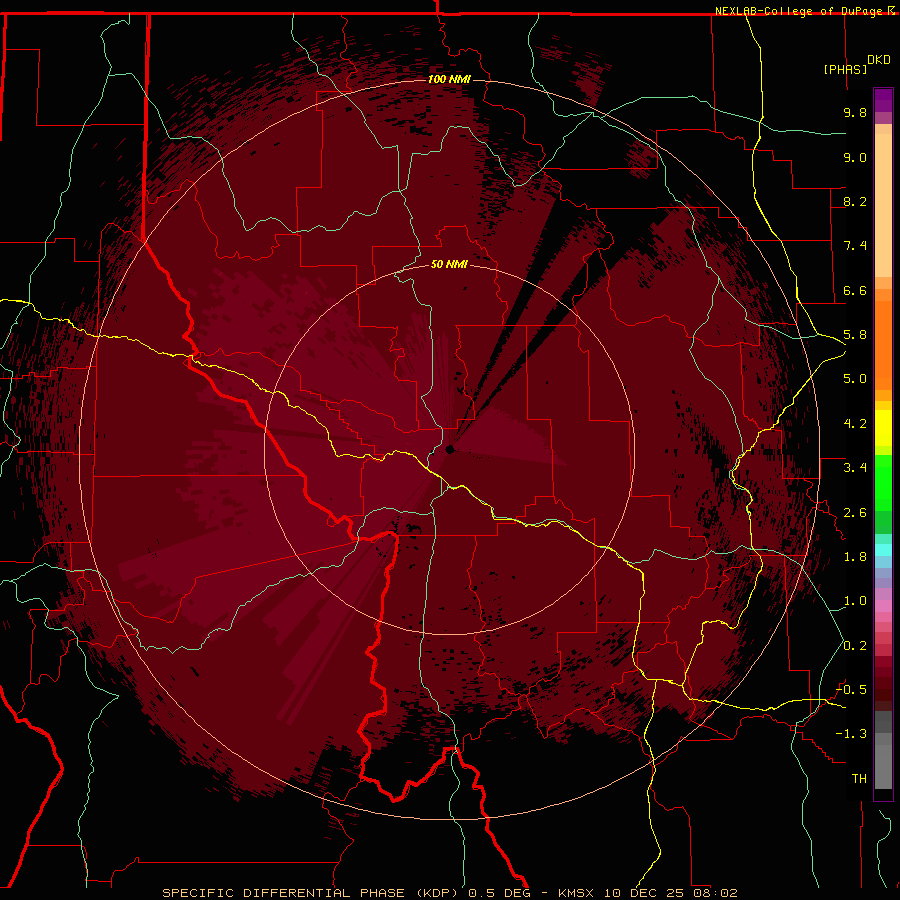Image resolution: width=900 pixels, height=900 pixels.
Task: Click the orange band on the color bar
Action: tap(883, 344)
